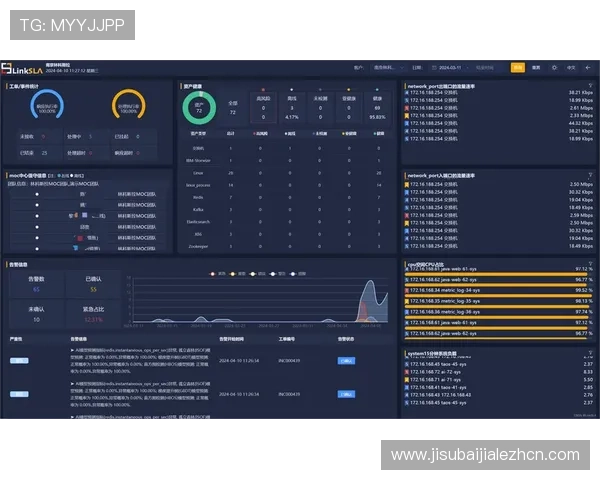Click filter icon on network_port outbound traffic panel
600x480 pixels.
point(591,86)
